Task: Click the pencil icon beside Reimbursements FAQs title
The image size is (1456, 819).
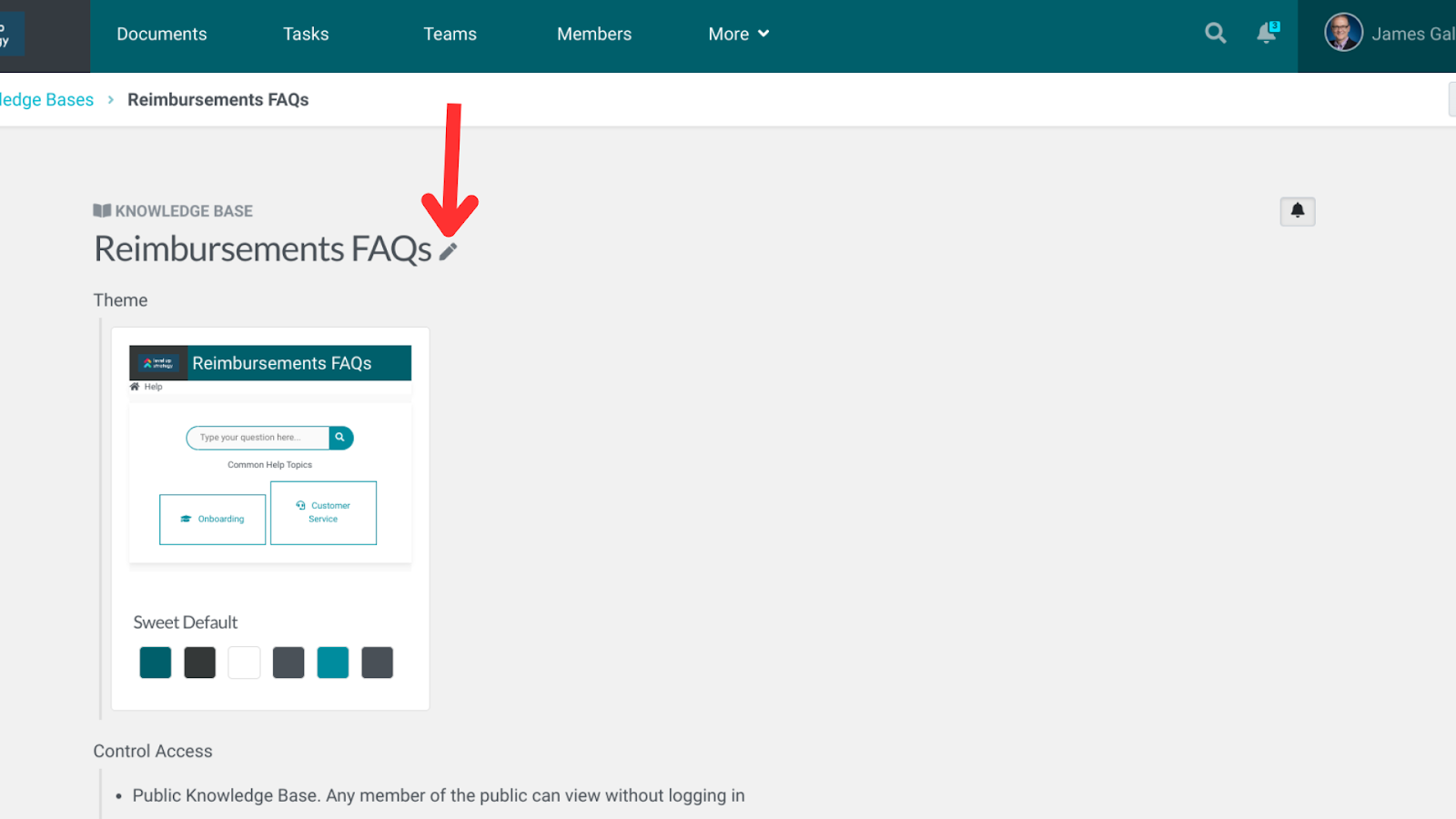Action: (448, 252)
